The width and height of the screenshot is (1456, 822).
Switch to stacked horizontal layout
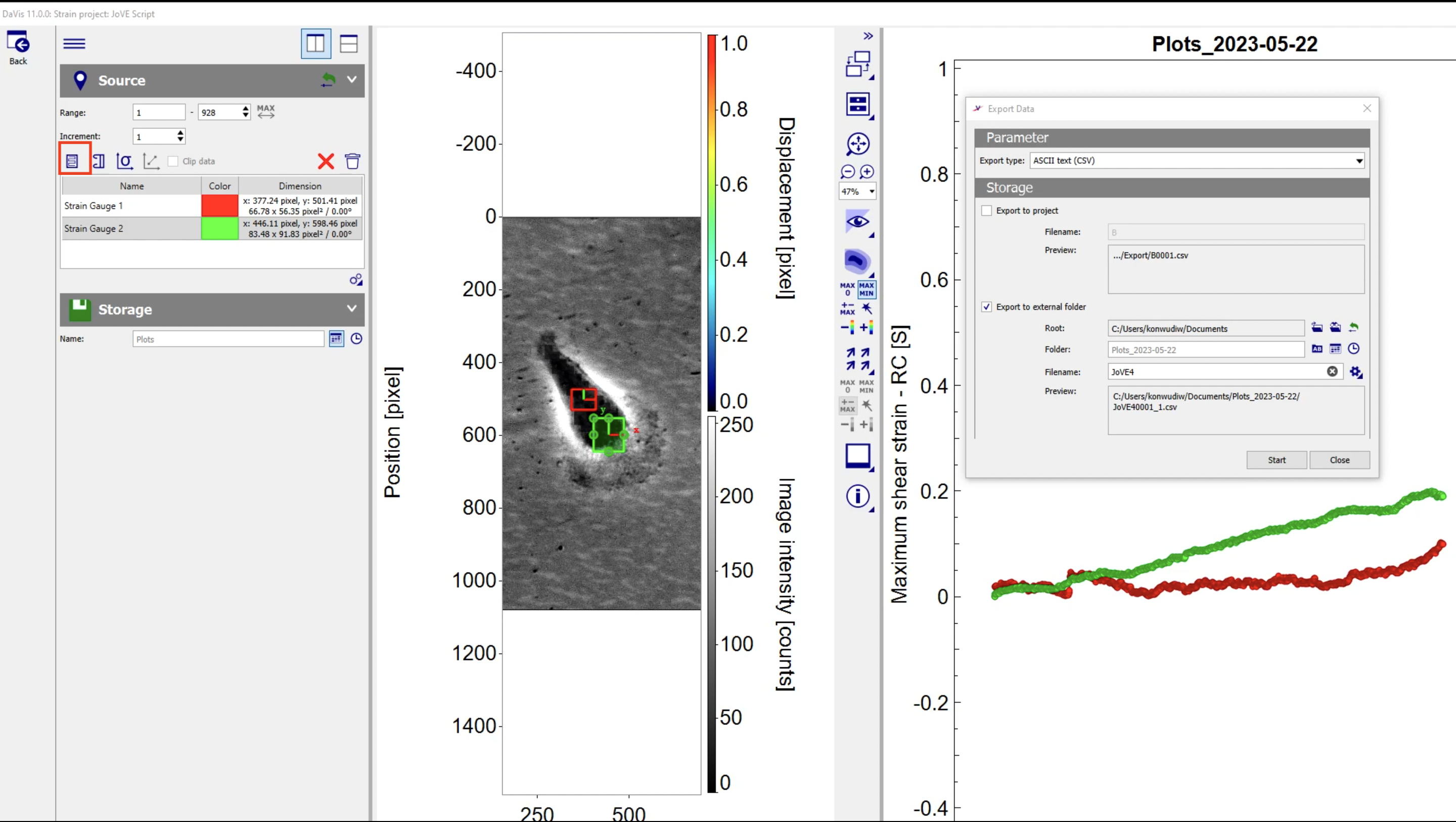click(348, 43)
